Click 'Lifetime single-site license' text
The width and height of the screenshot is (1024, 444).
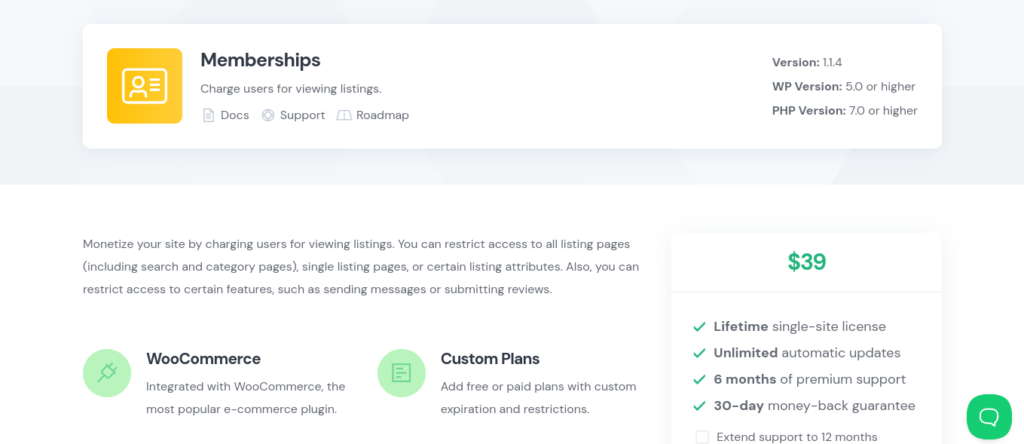click(800, 326)
